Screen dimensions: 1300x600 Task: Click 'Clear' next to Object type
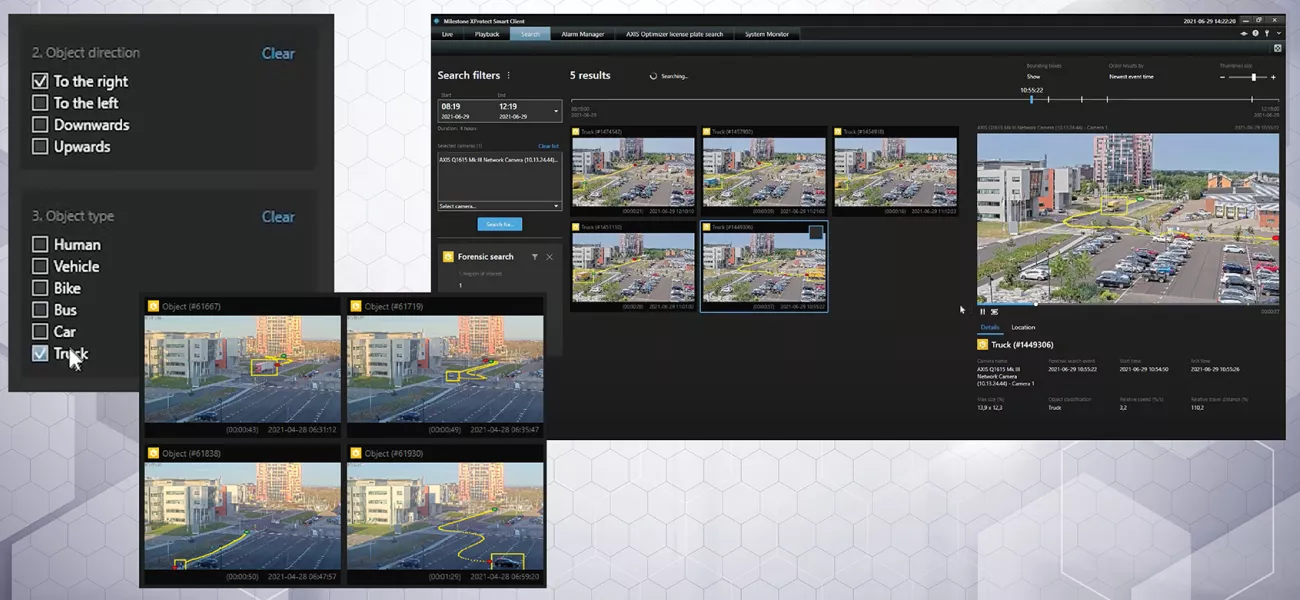click(278, 216)
